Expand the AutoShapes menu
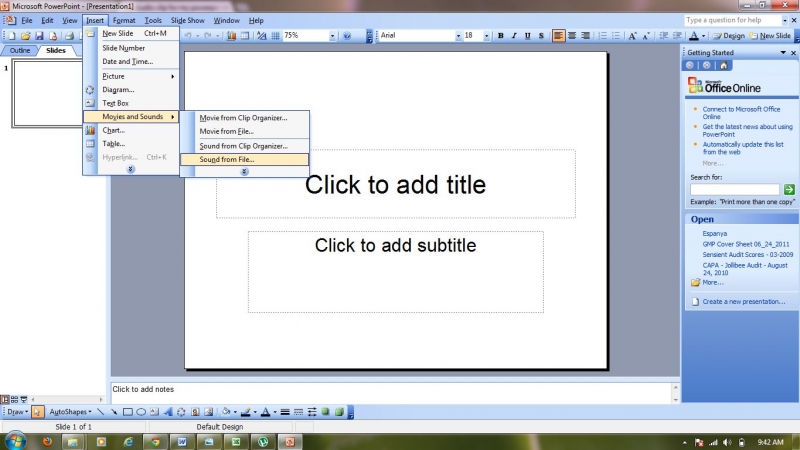This screenshot has height=450, width=800. click(71, 411)
